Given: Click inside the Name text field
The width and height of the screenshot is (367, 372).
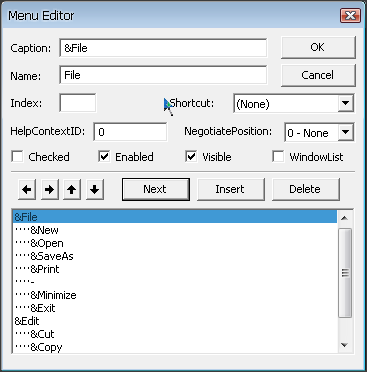Looking at the screenshot, I should [x=163, y=75].
